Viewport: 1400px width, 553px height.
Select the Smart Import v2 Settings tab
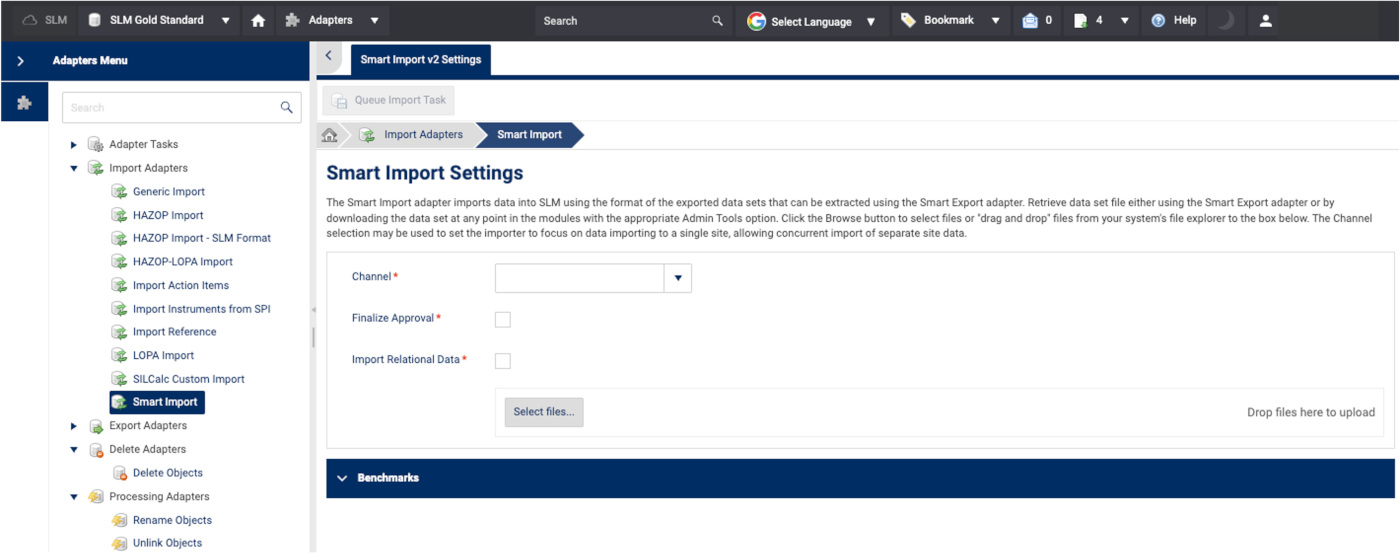[x=420, y=60]
